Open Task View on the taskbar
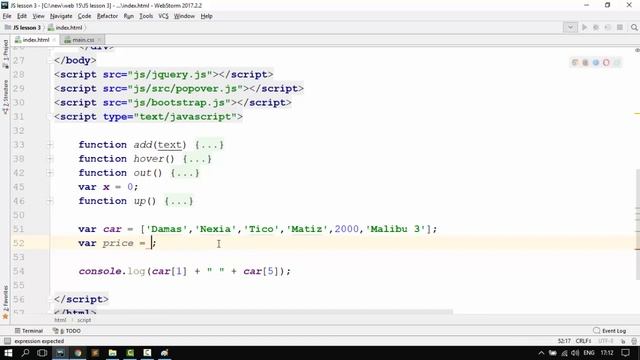 coord(42,353)
